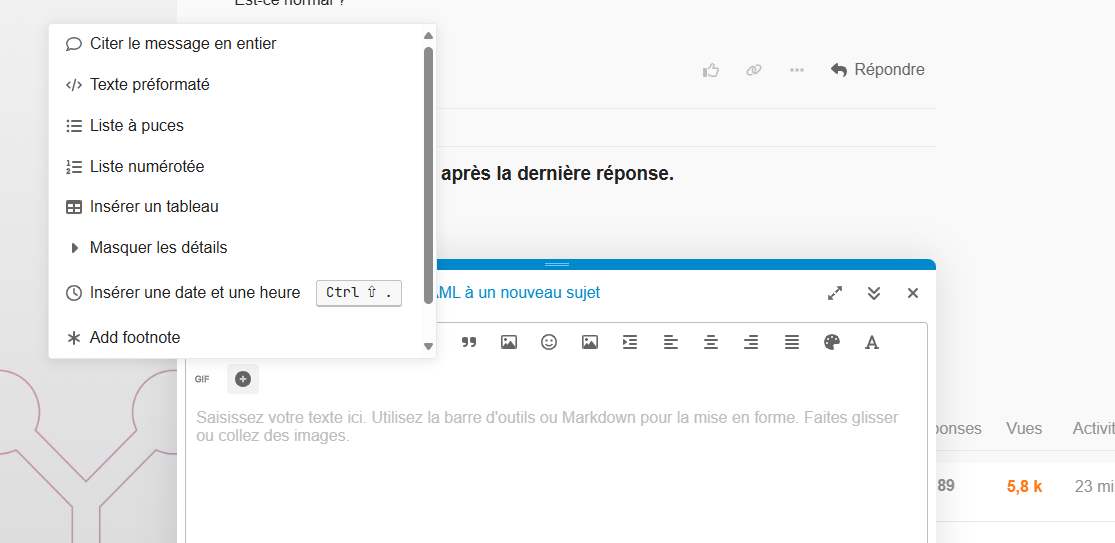The width and height of the screenshot is (1115, 543).
Task: Show more post actions via ellipsis
Action: click(x=797, y=70)
